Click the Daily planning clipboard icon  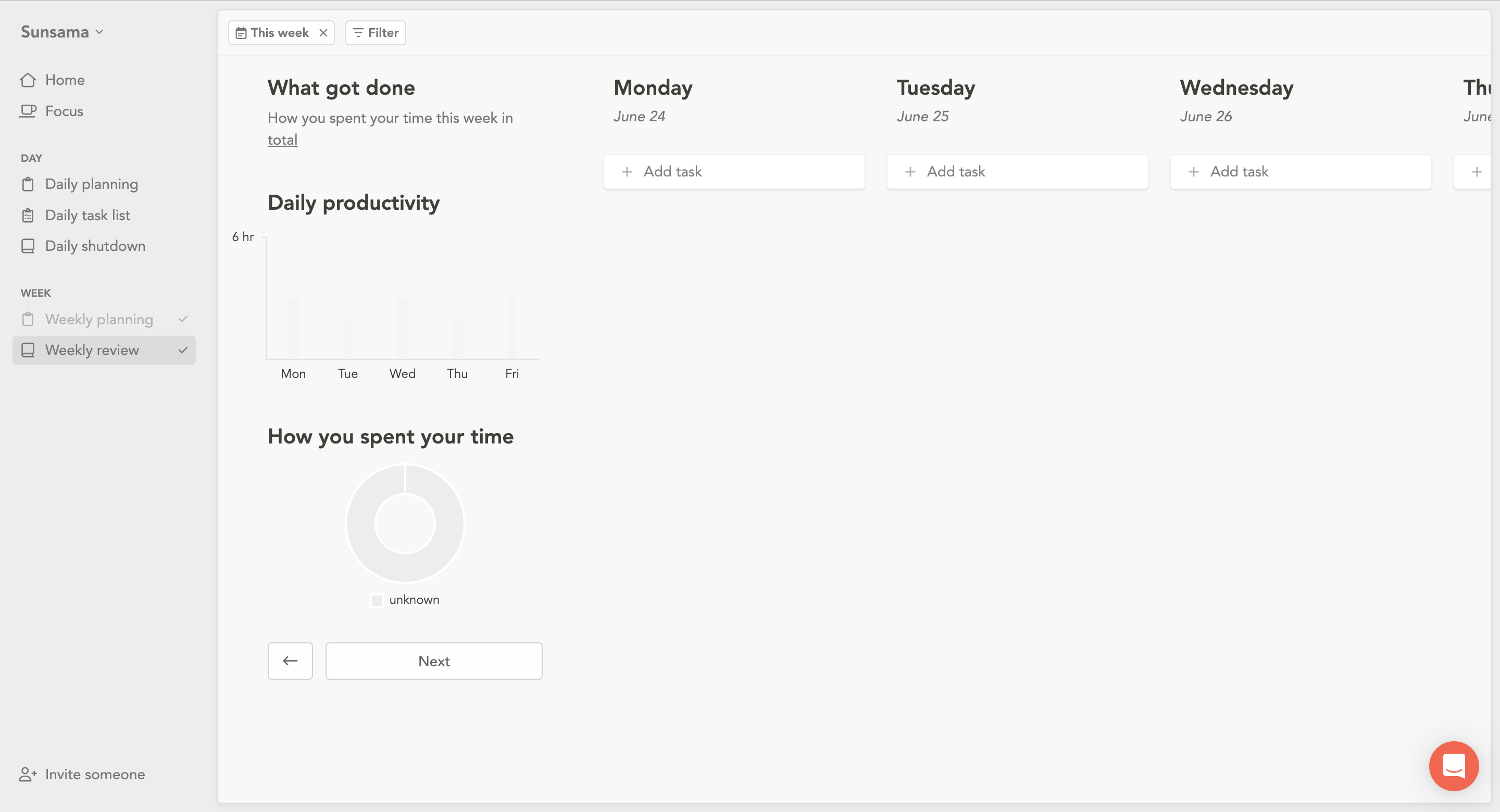[x=28, y=184]
